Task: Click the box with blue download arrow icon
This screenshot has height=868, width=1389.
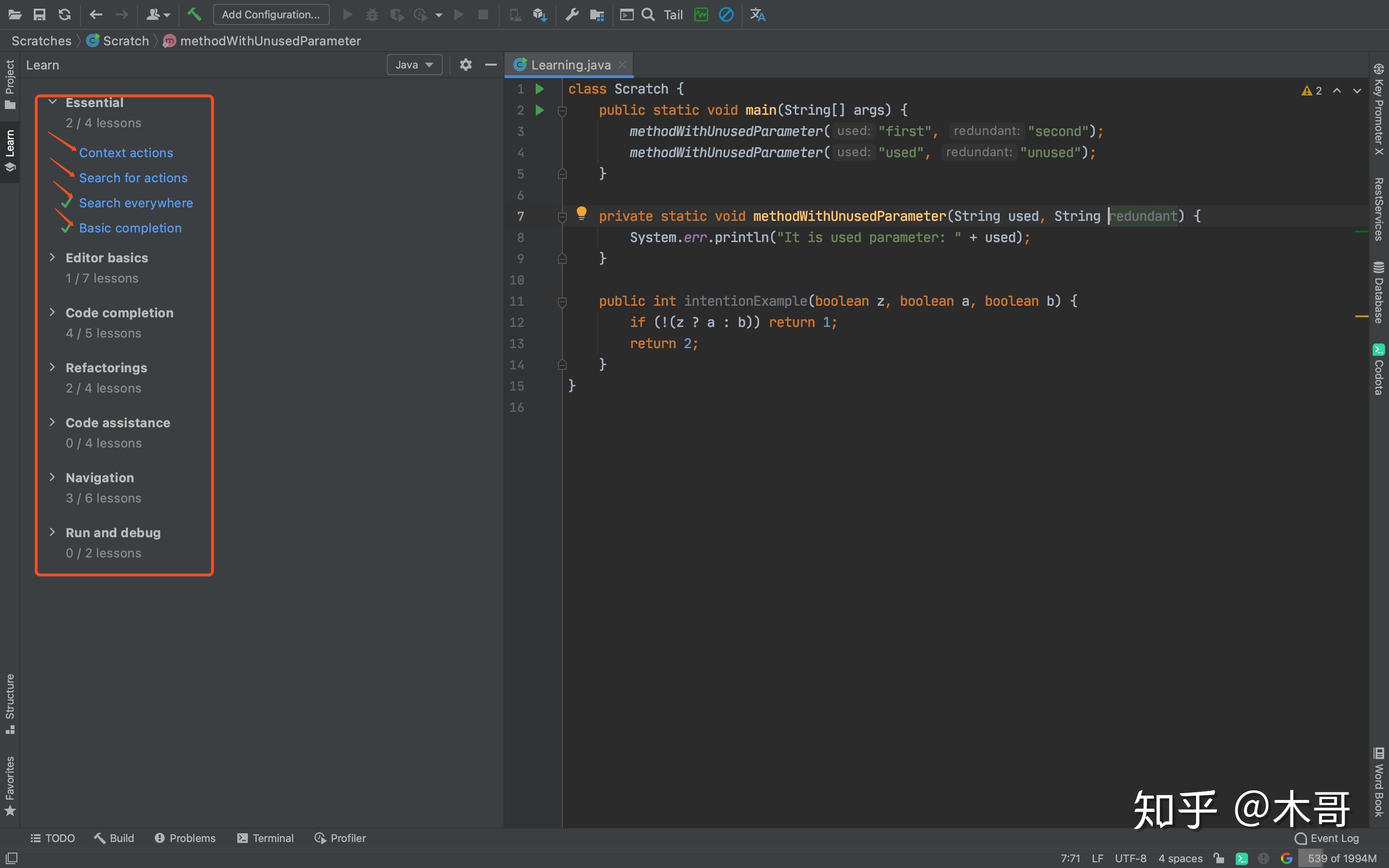Action: [540, 15]
